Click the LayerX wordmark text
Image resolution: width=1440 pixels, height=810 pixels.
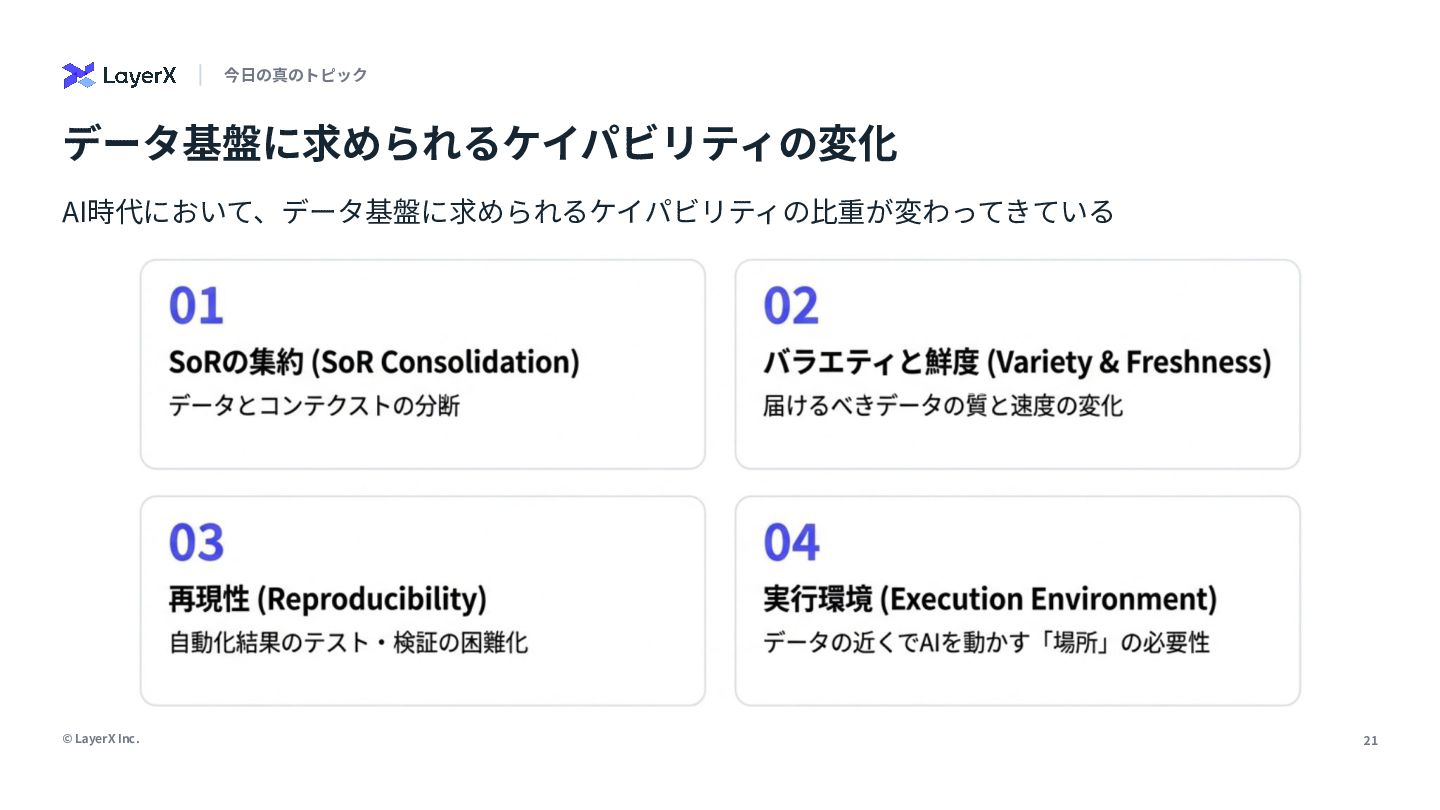click(x=139, y=76)
